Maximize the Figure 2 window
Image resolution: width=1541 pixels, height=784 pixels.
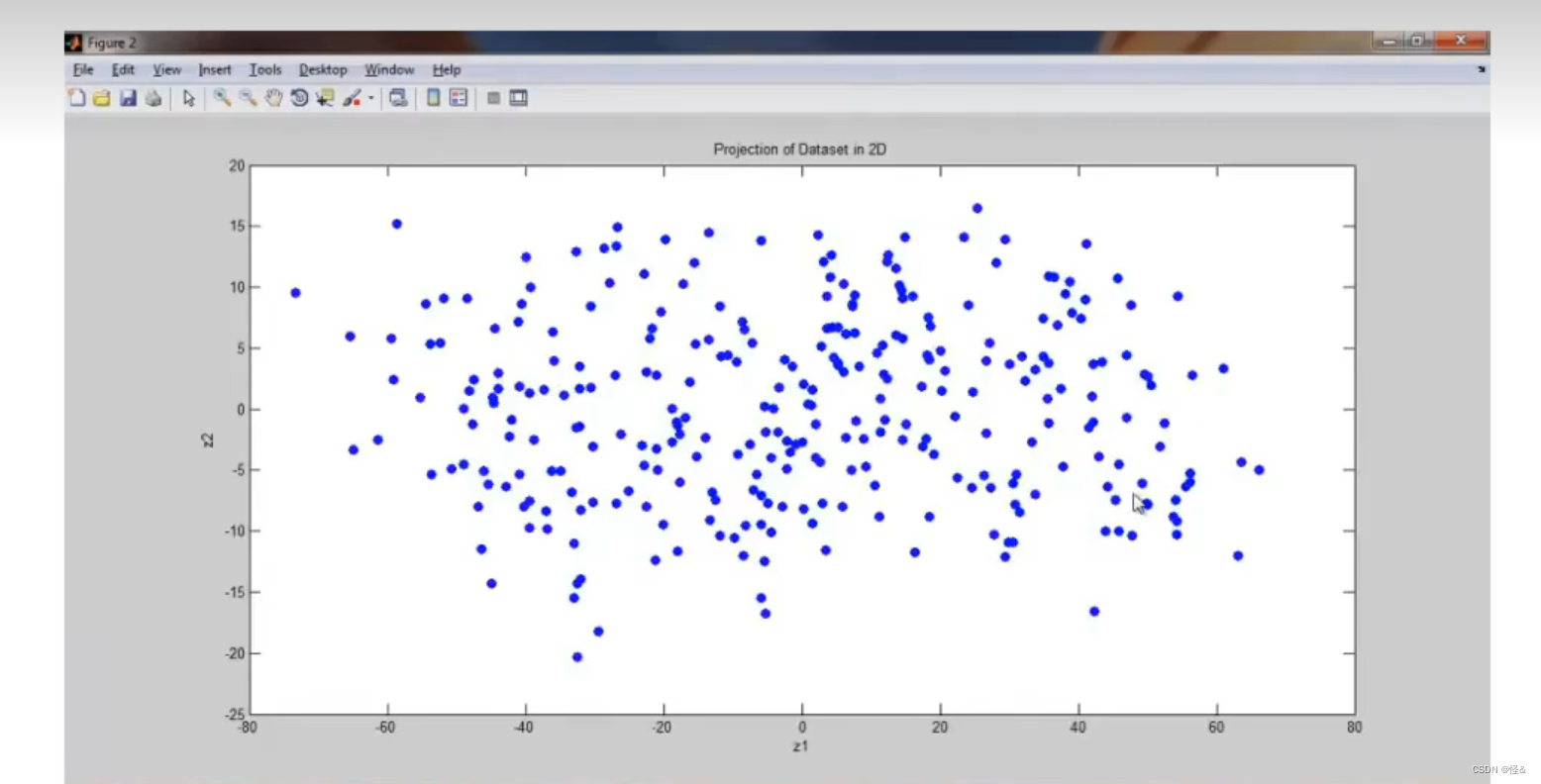1417,41
